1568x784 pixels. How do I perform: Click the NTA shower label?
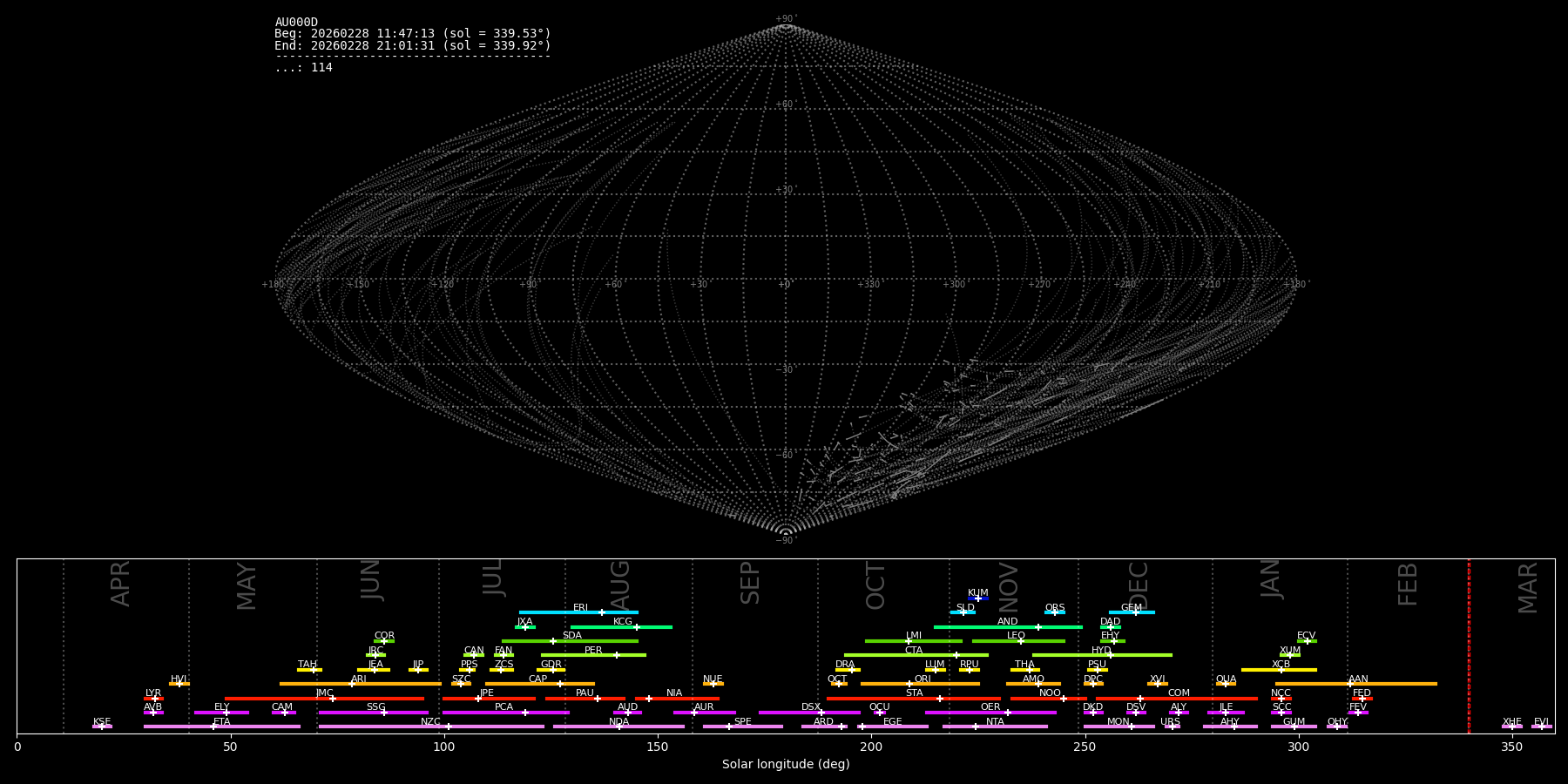pyautogui.click(x=995, y=722)
